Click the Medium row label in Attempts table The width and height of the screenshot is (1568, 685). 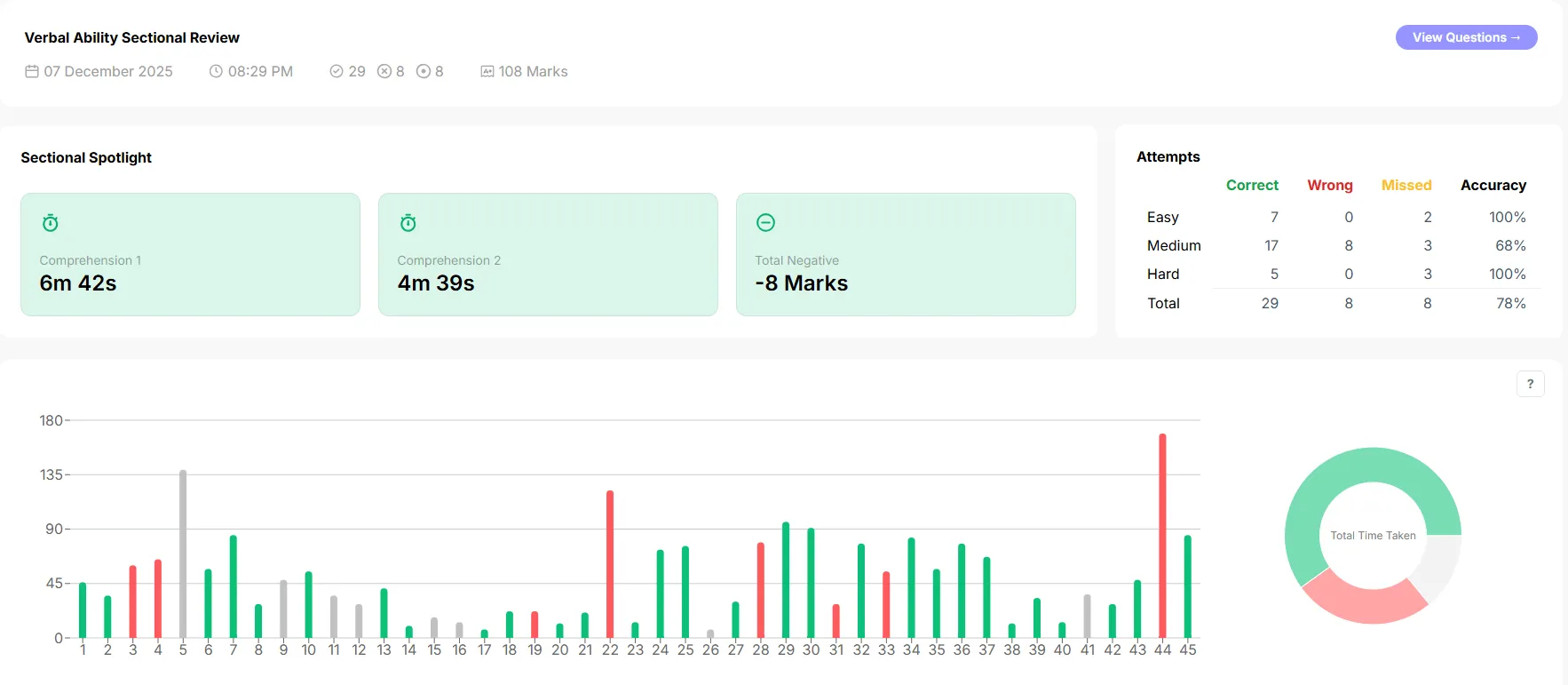tap(1174, 245)
